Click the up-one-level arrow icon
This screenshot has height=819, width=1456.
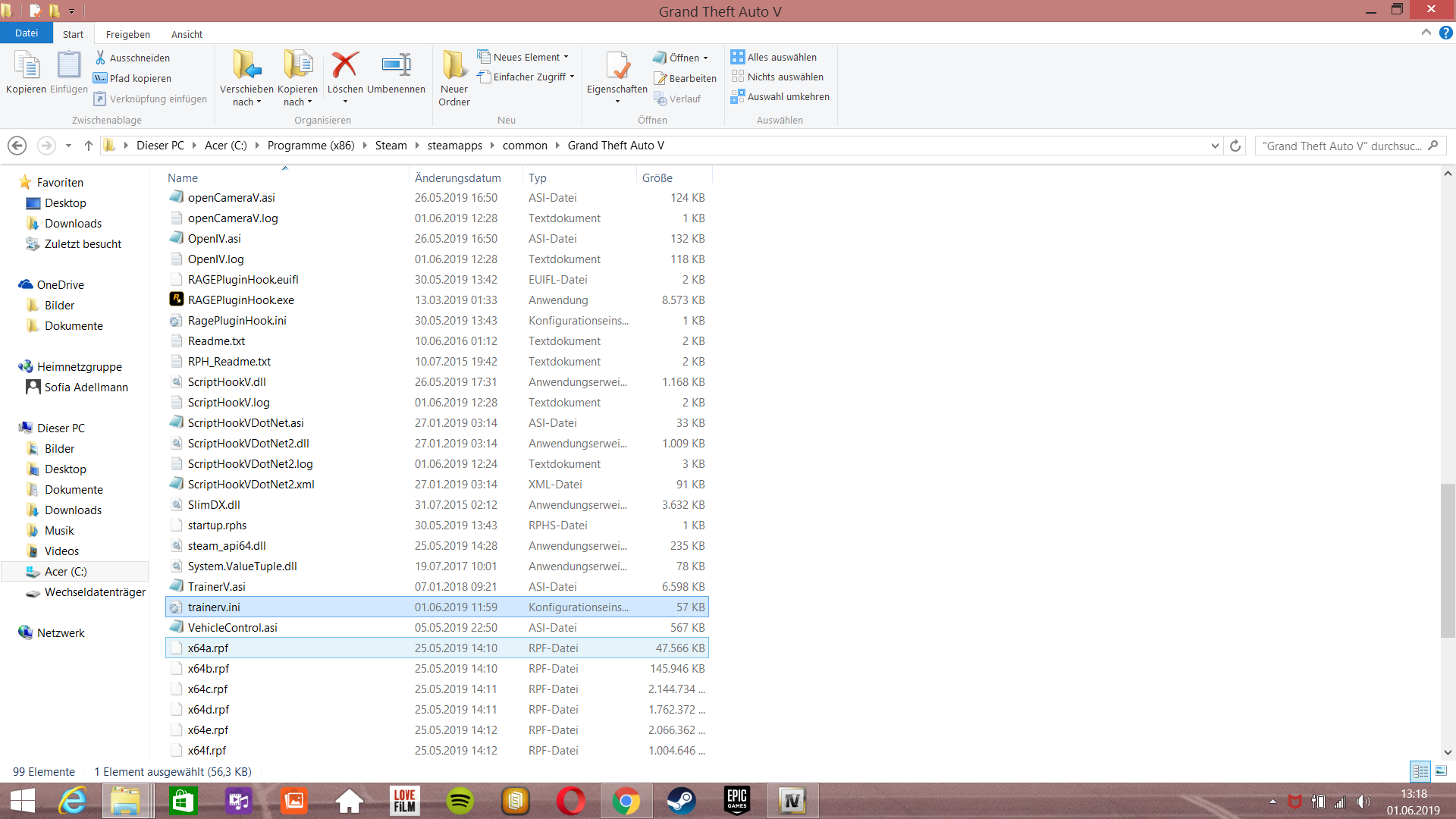pos(89,146)
